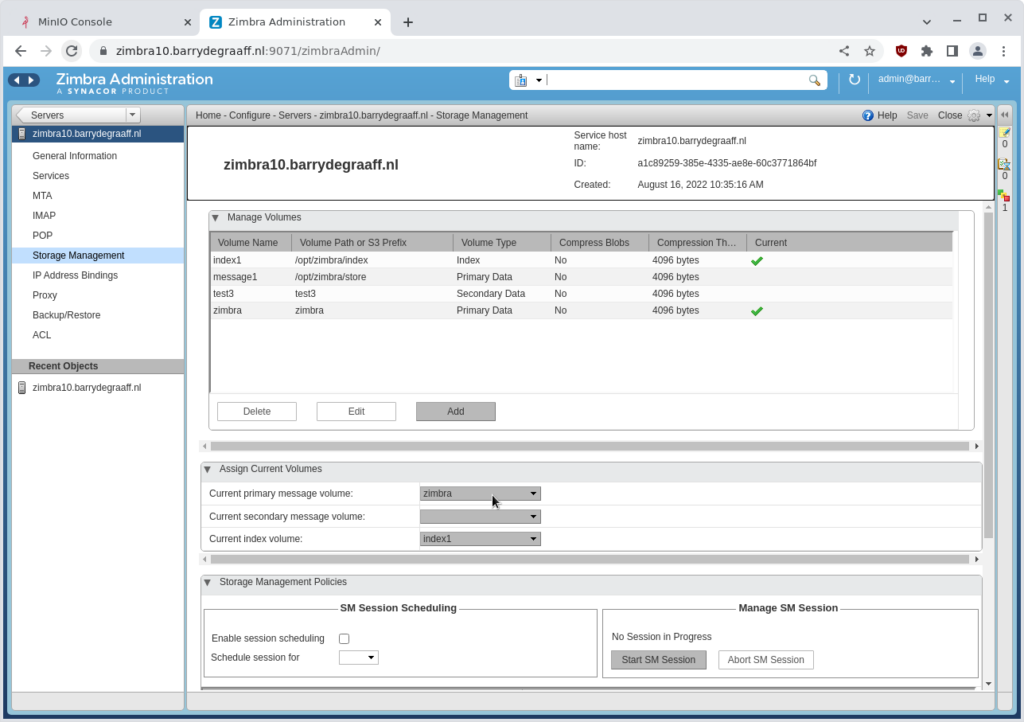Click the green current checkmark for zimbra volume
1024x722 pixels.
pos(757,311)
